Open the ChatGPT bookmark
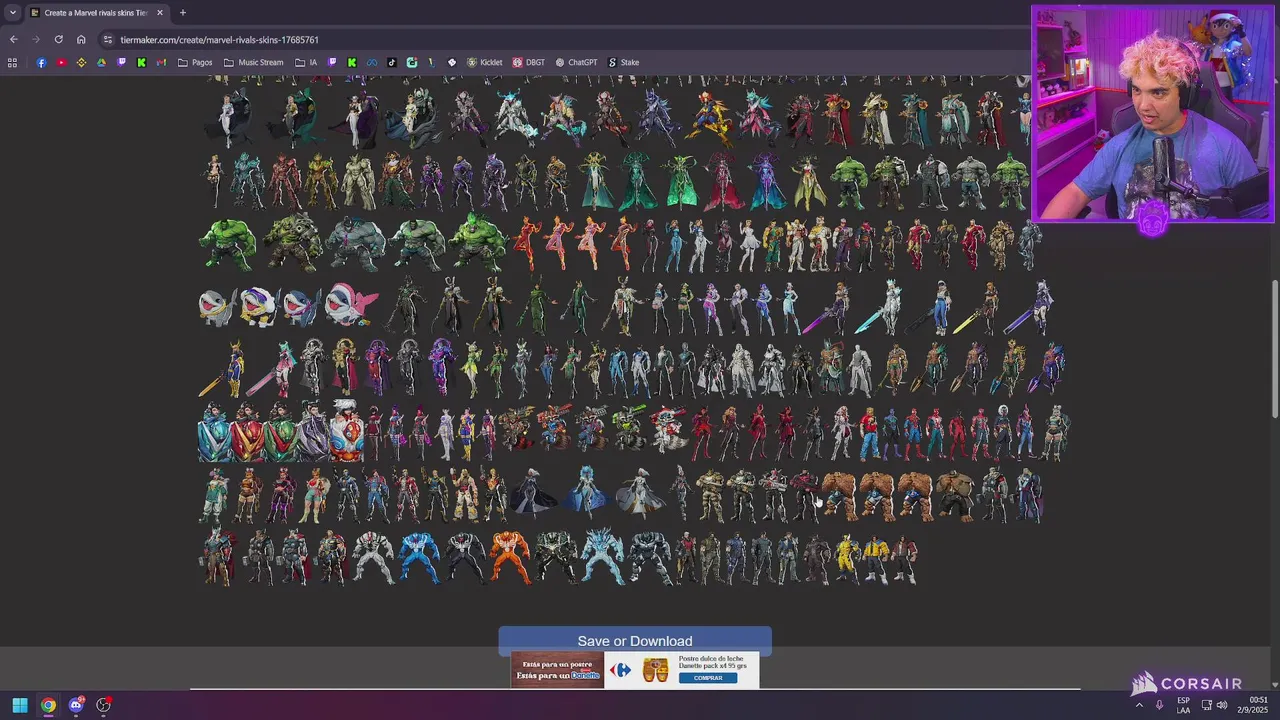This screenshot has width=1280, height=720. click(576, 62)
